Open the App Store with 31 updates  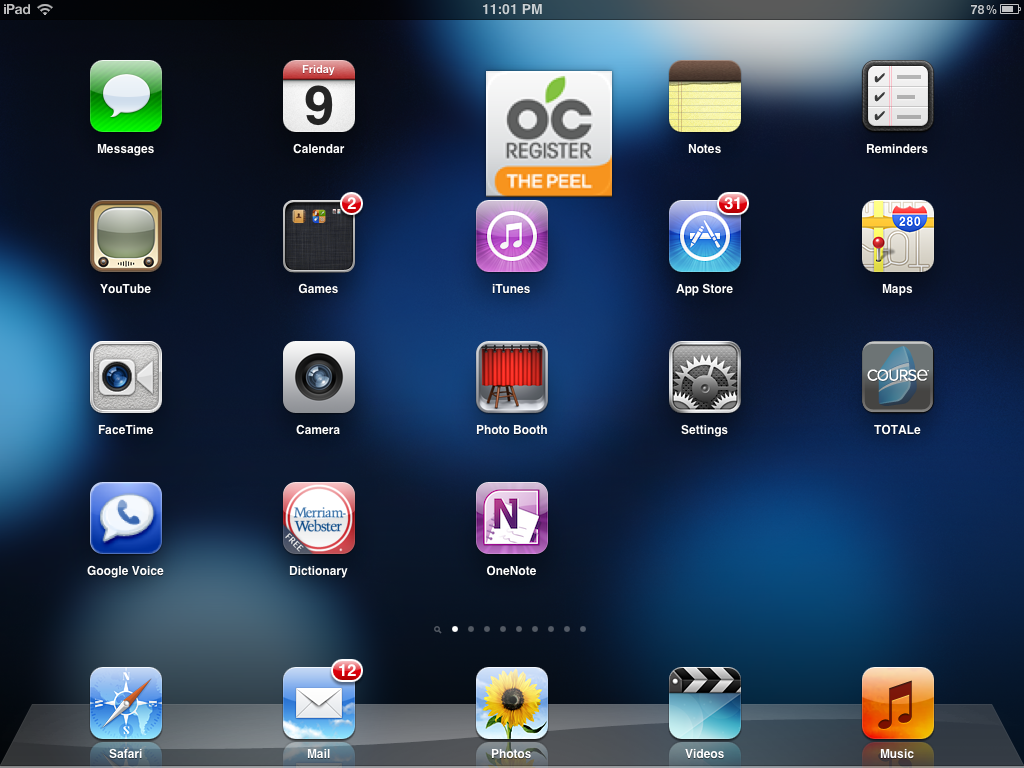(x=705, y=236)
